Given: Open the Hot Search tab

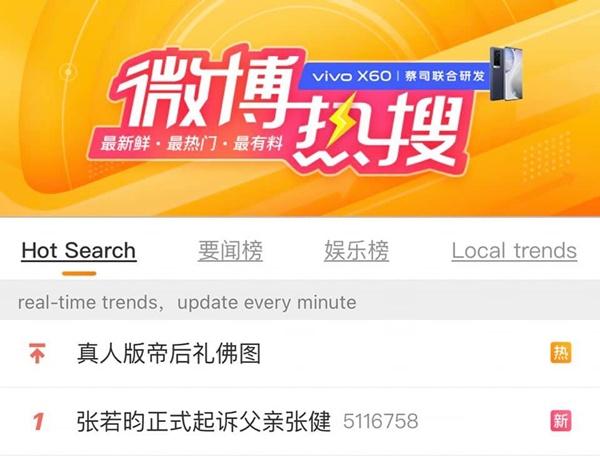Looking at the screenshot, I should click(x=79, y=251).
